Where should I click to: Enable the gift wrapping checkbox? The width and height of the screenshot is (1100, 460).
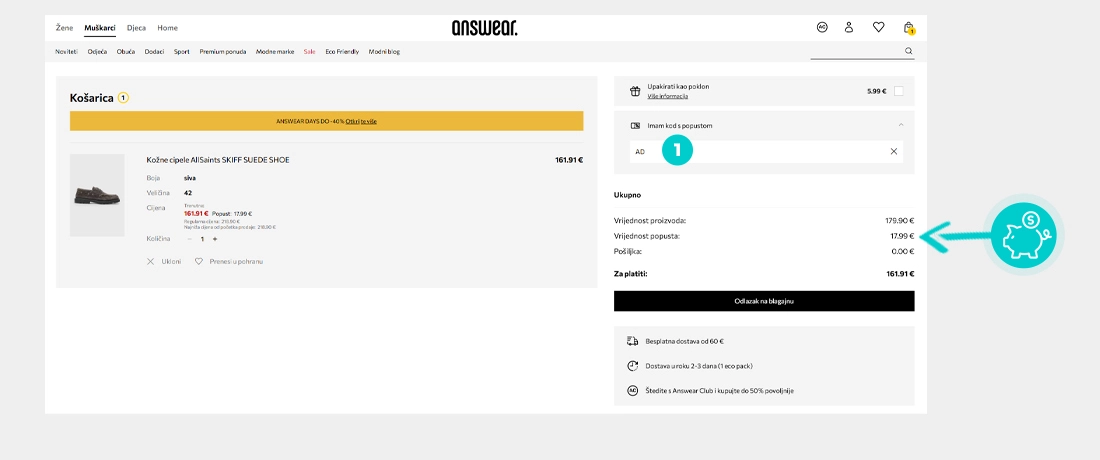click(898, 91)
